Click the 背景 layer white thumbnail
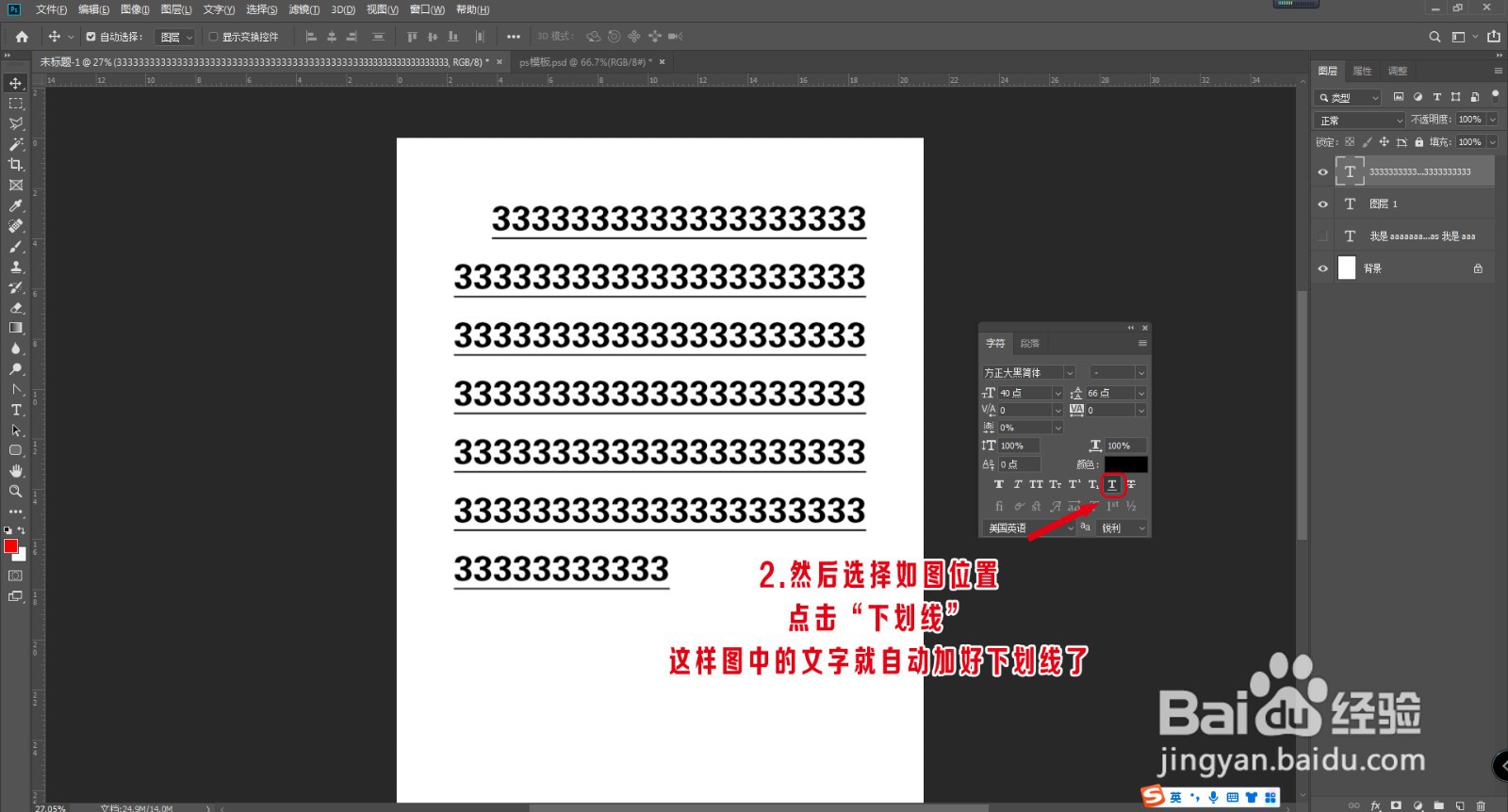This screenshot has width=1508, height=812. point(1347,268)
